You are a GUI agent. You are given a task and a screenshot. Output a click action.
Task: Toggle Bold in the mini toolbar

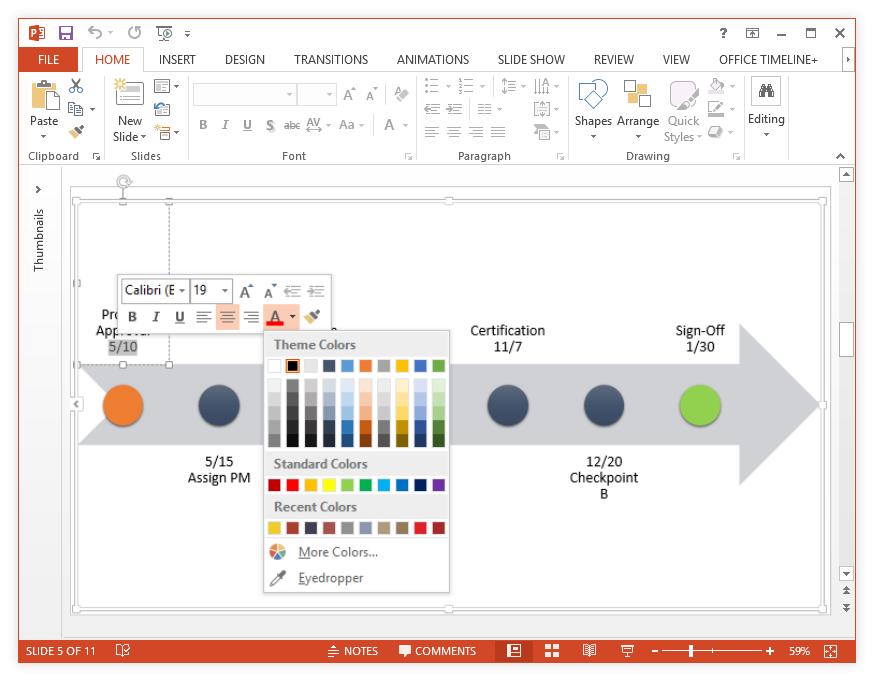132,317
